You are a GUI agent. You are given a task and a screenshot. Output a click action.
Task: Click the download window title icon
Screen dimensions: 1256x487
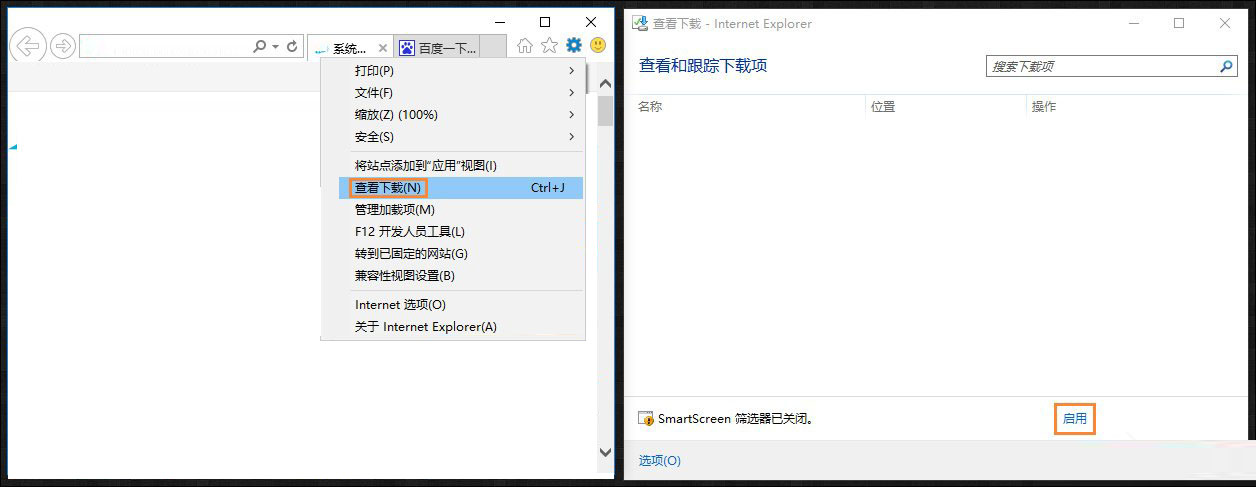click(x=640, y=23)
